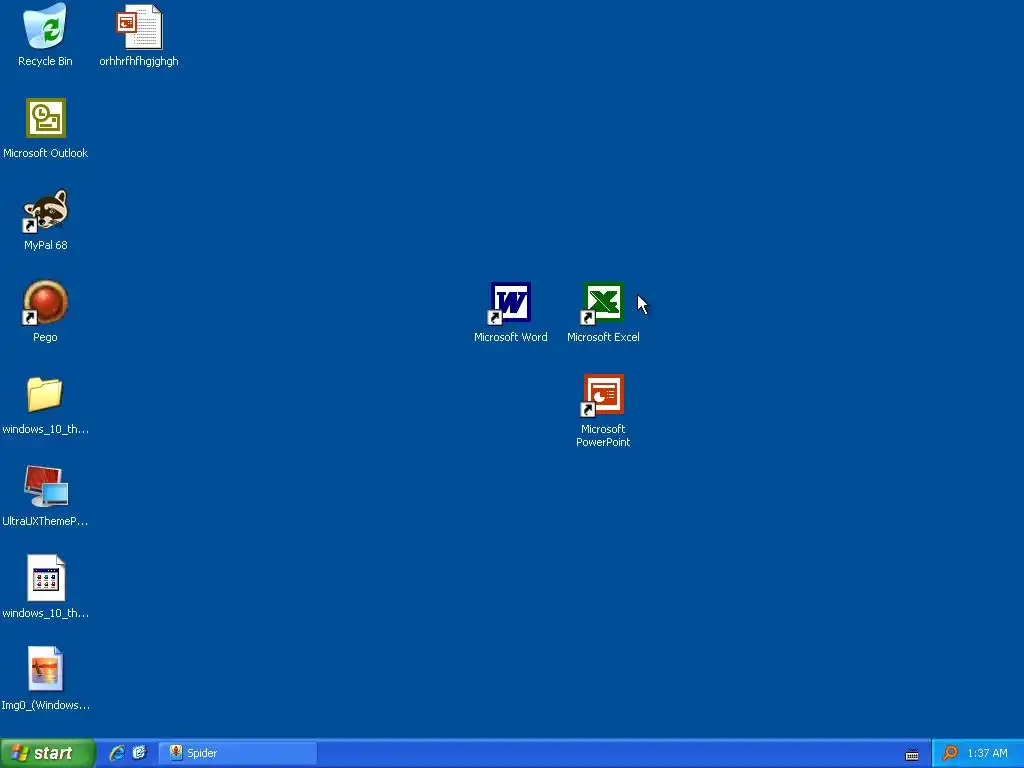
Task: Select the Microsoft Word shortcut
Action: (510, 303)
